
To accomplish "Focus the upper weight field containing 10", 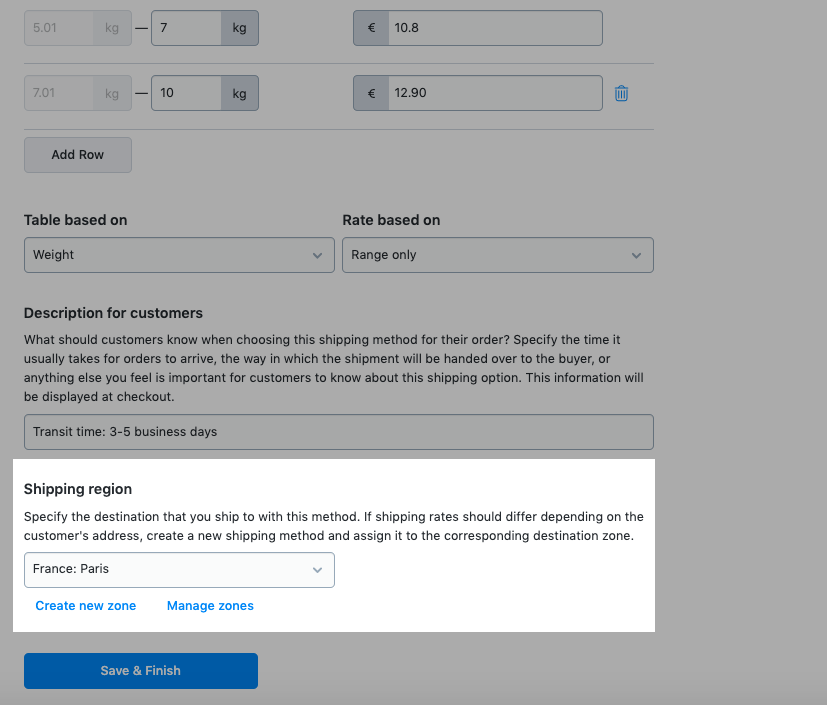I will point(186,93).
